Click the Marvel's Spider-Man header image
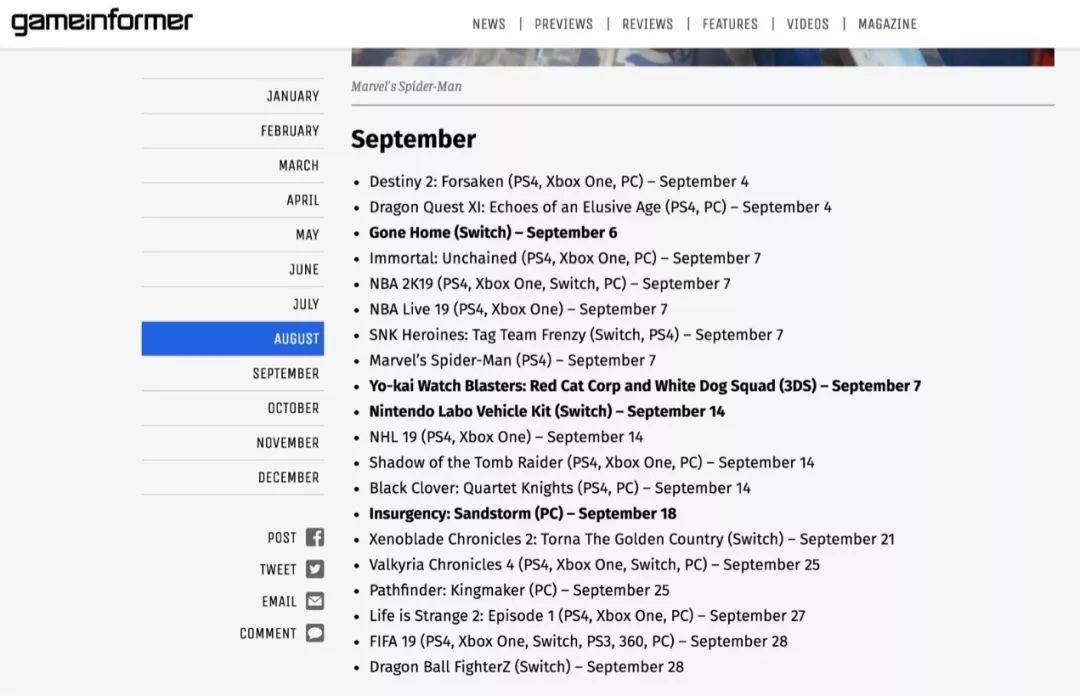Screen dimensions: 1080x696 point(703,57)
